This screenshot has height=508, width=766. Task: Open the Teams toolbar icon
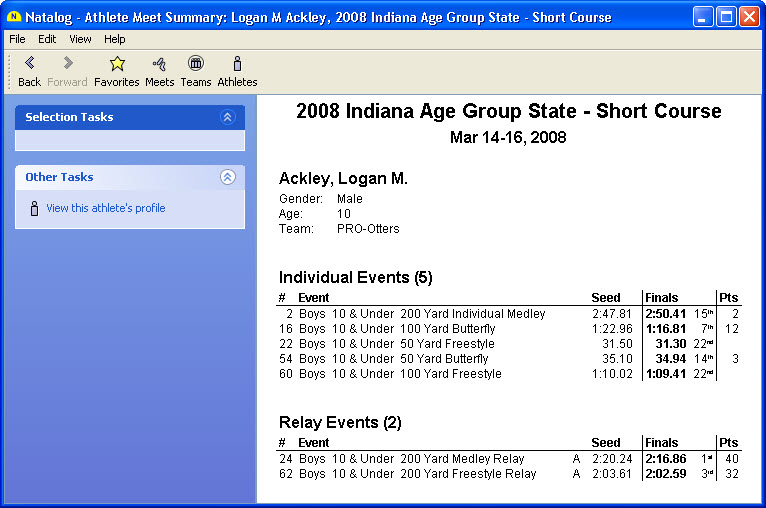196,64
